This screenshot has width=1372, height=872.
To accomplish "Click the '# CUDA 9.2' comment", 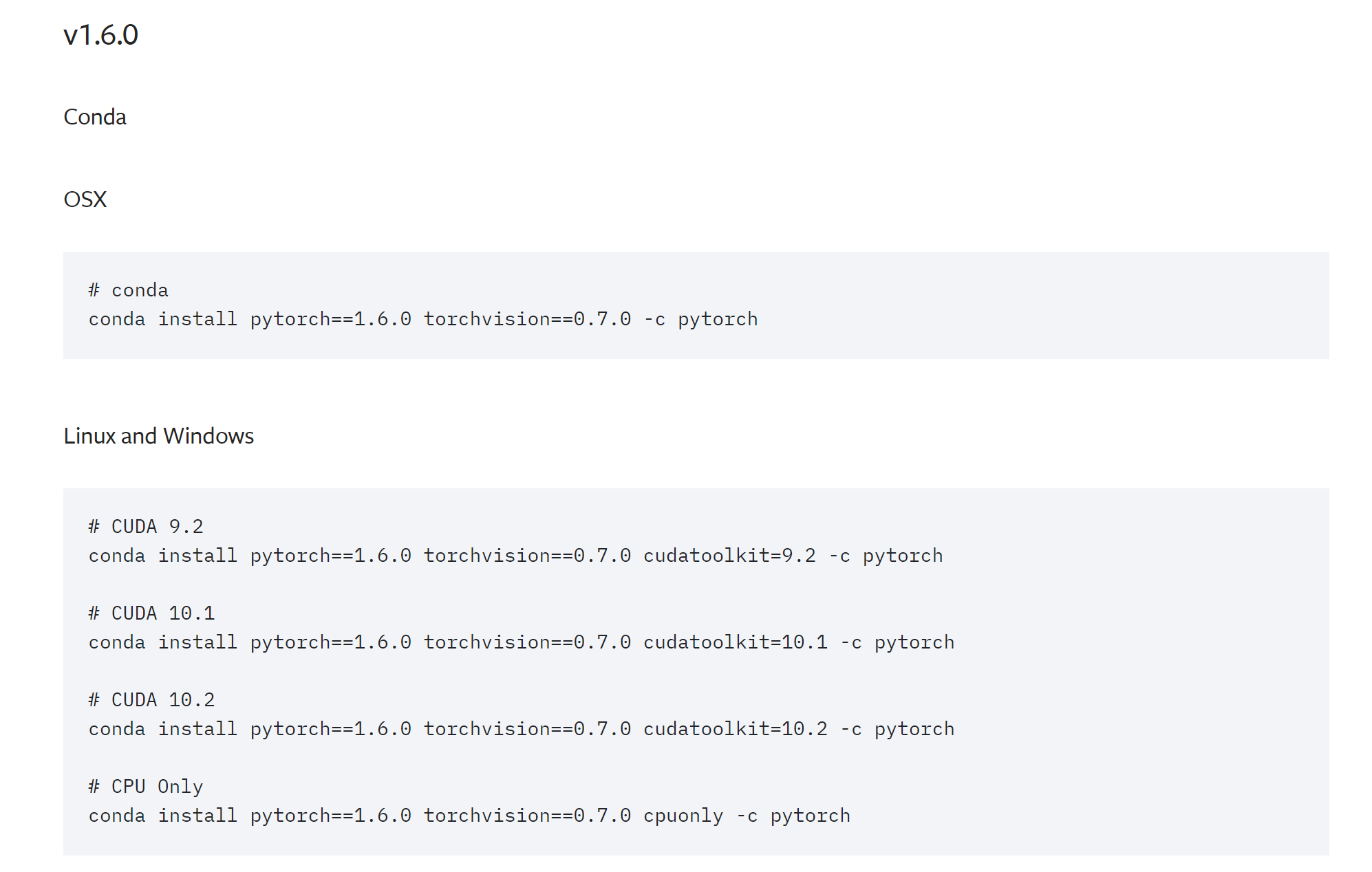I will point(146,527).
